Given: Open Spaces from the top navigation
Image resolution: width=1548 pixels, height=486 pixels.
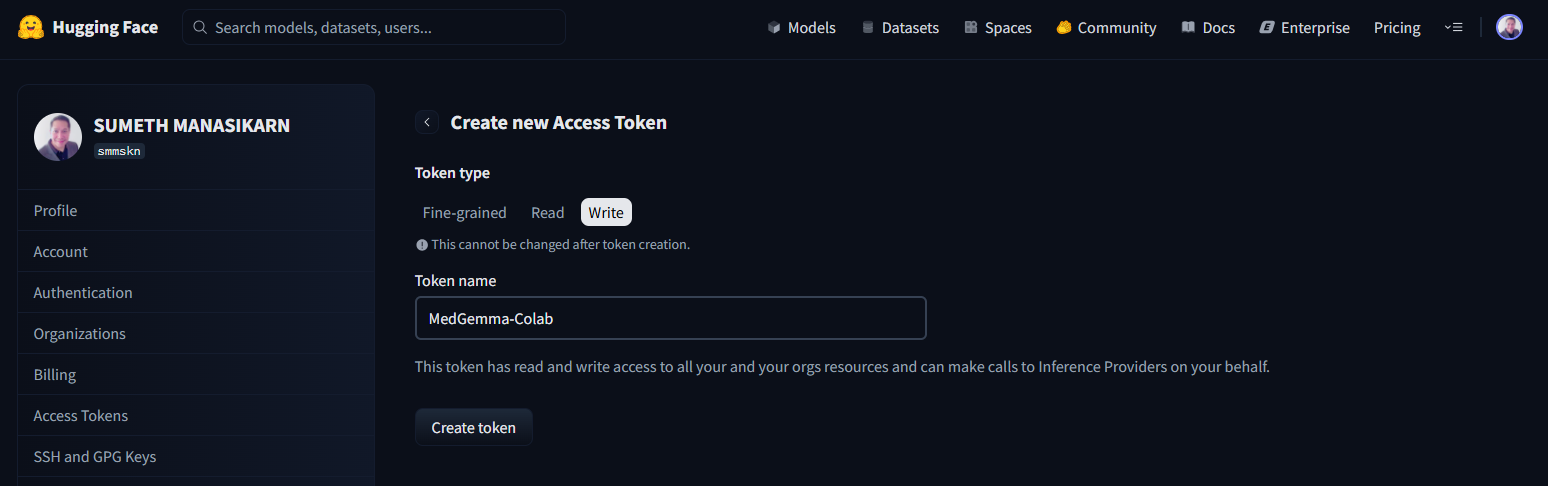Looking at the screenshot, I should [x=997, y=28].
